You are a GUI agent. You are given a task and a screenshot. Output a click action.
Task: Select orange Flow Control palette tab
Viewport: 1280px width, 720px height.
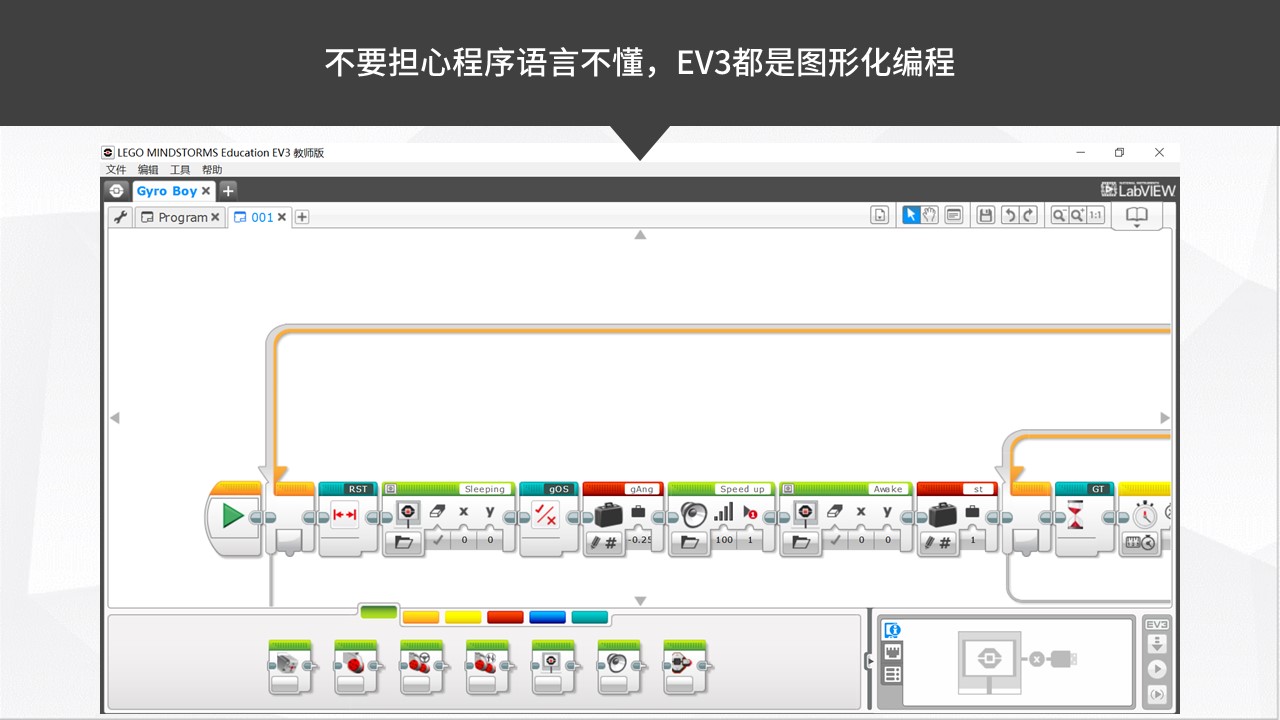pos(421,617)
